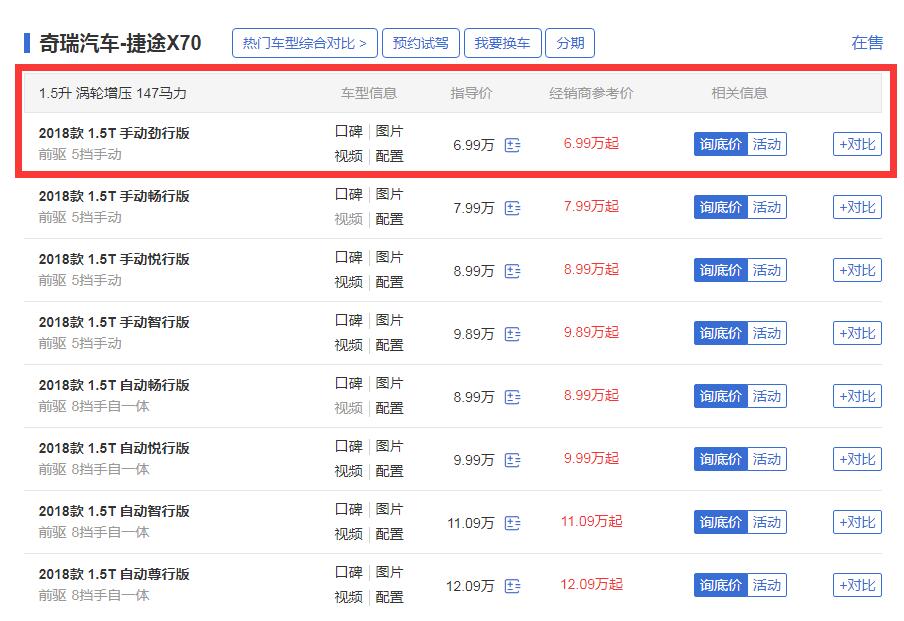Add 自动悦行版 to comparison with +对比
This screenshot has height=621, width=904.
(x=857, y=459)
